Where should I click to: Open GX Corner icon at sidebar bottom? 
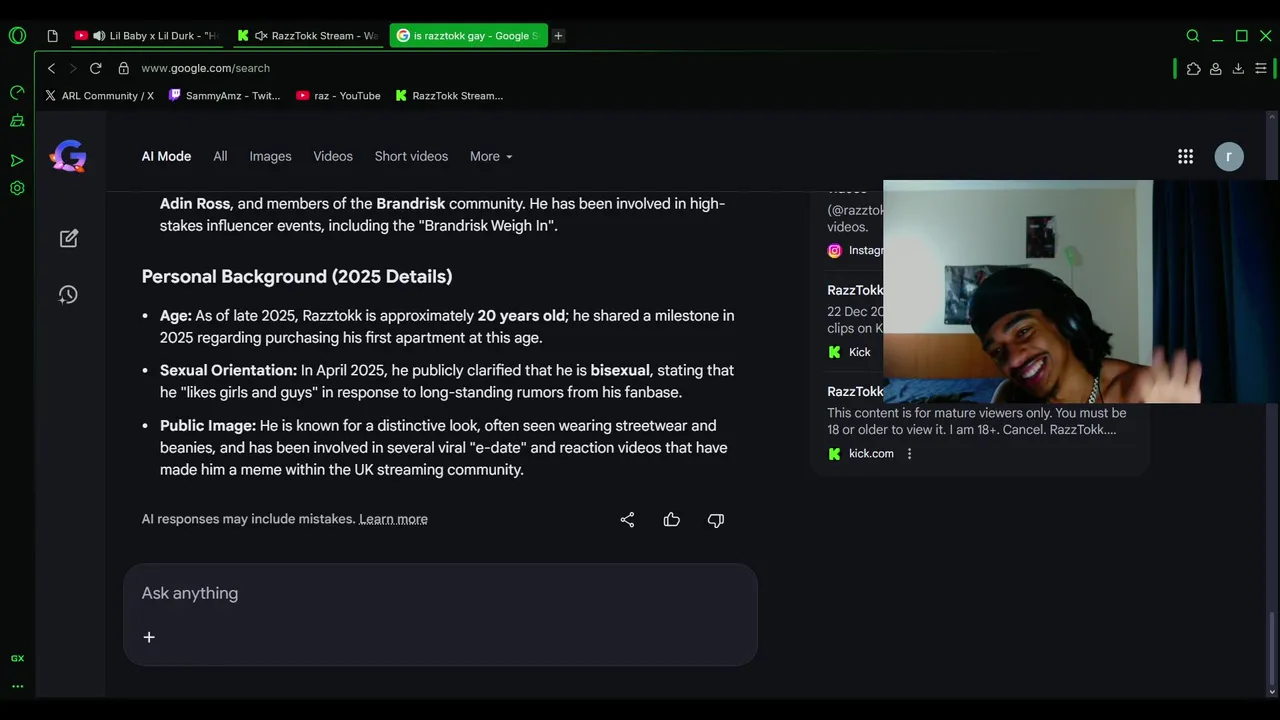point(17,658)
